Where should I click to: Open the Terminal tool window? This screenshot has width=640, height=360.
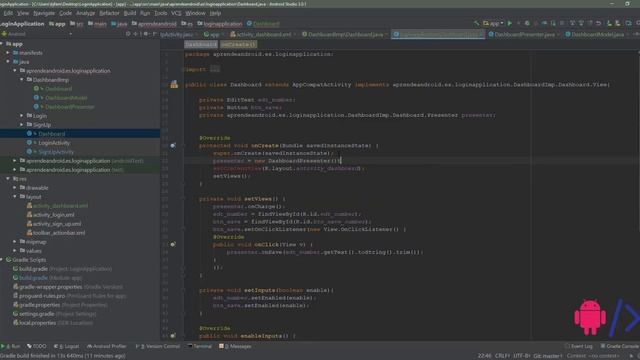200,346
